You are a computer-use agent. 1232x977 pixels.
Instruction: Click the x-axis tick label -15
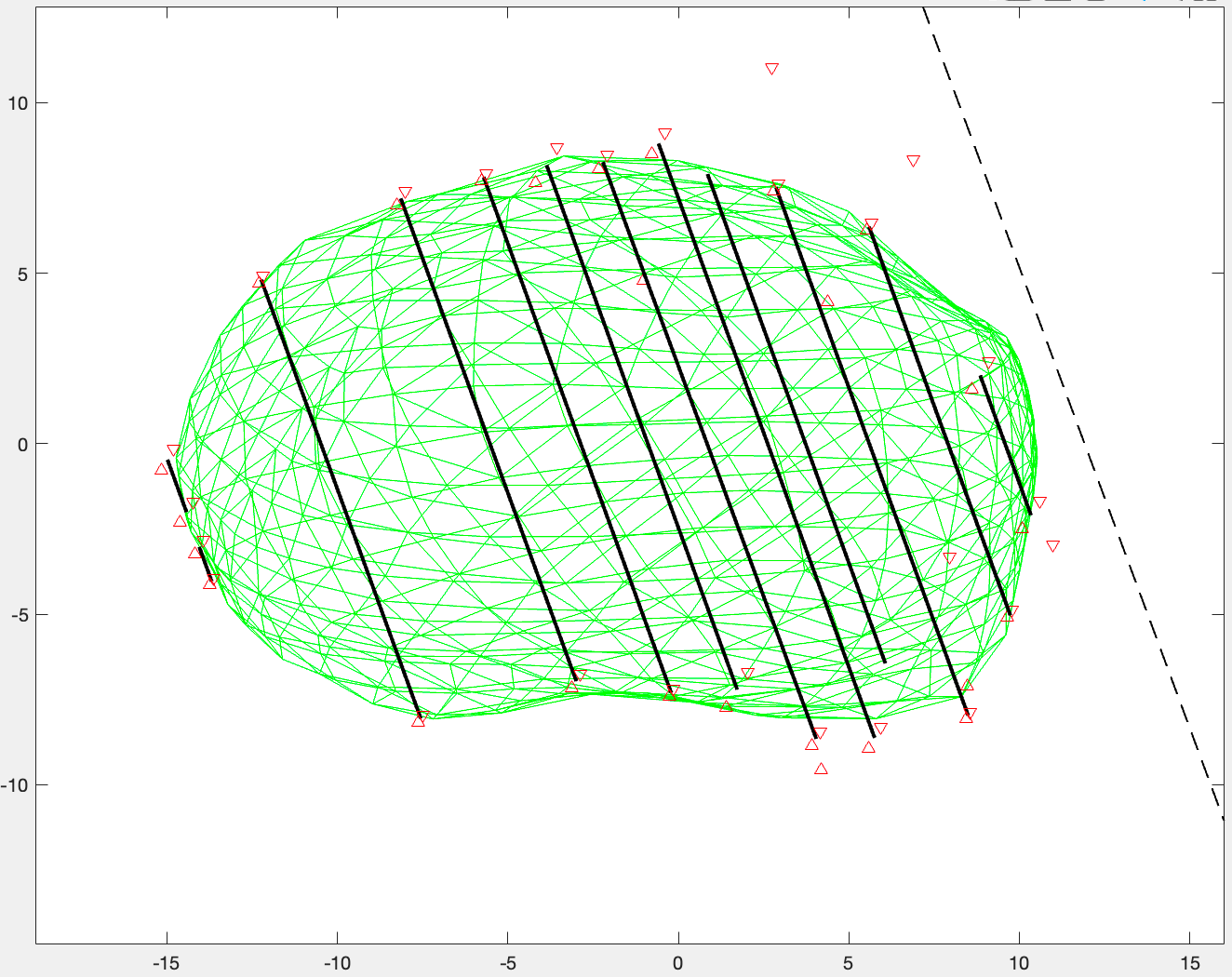click(x=166, y=963)
